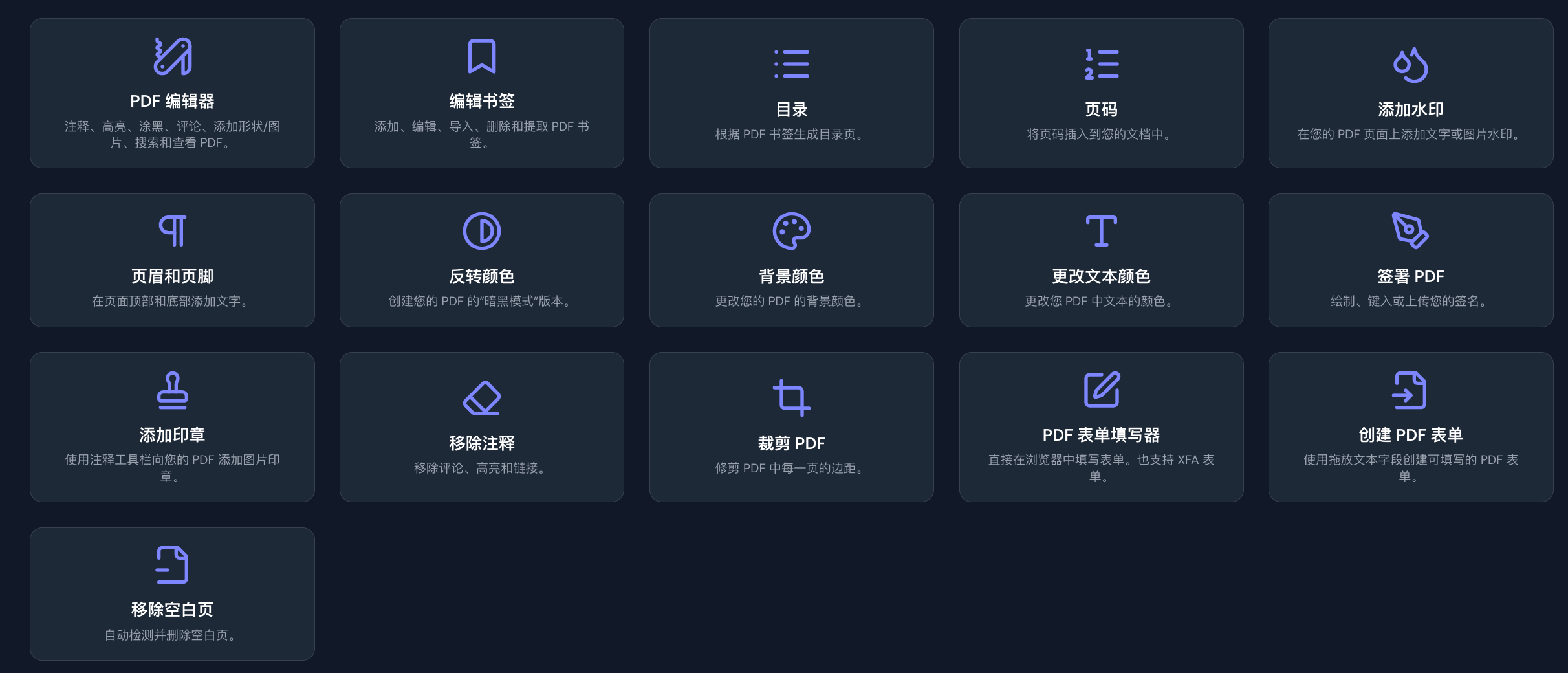Viewport: 1568px width, 673px height.
Task: Click the file import icon for 创建 PDF 表单
Action: click(x=1410, y=390)
